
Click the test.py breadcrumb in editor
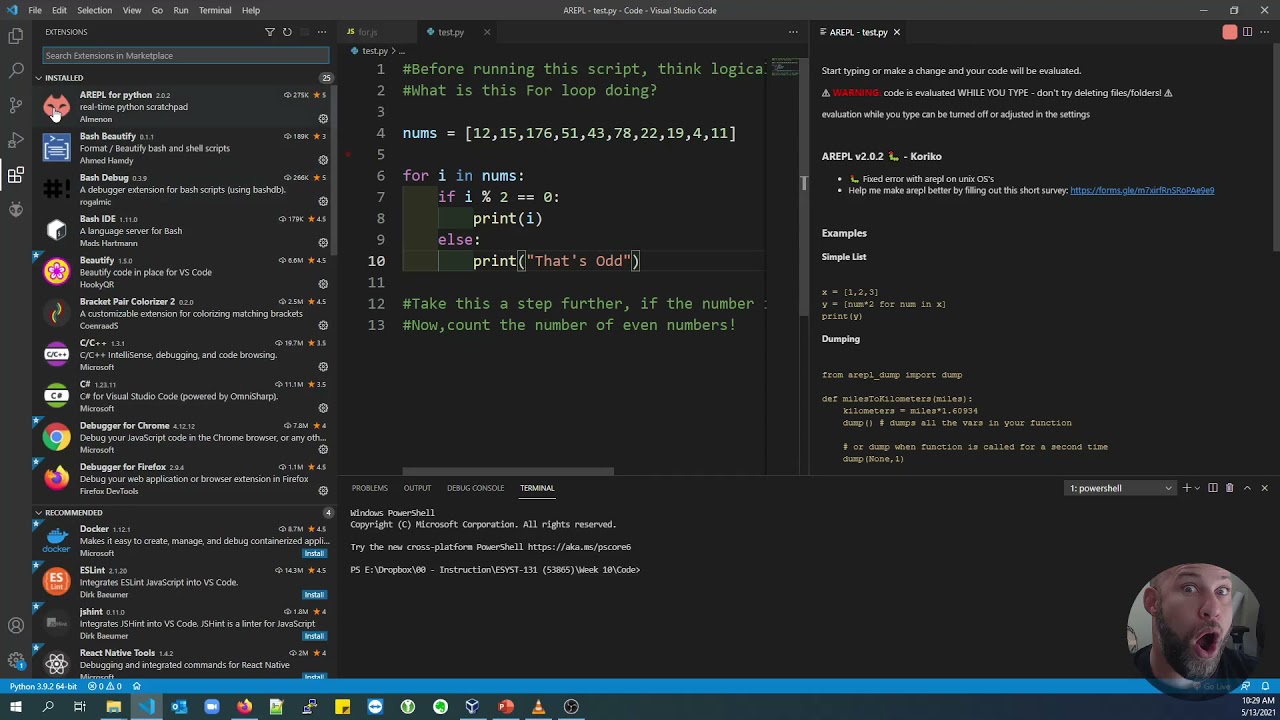pyautogui.click(x=375, y=51)
